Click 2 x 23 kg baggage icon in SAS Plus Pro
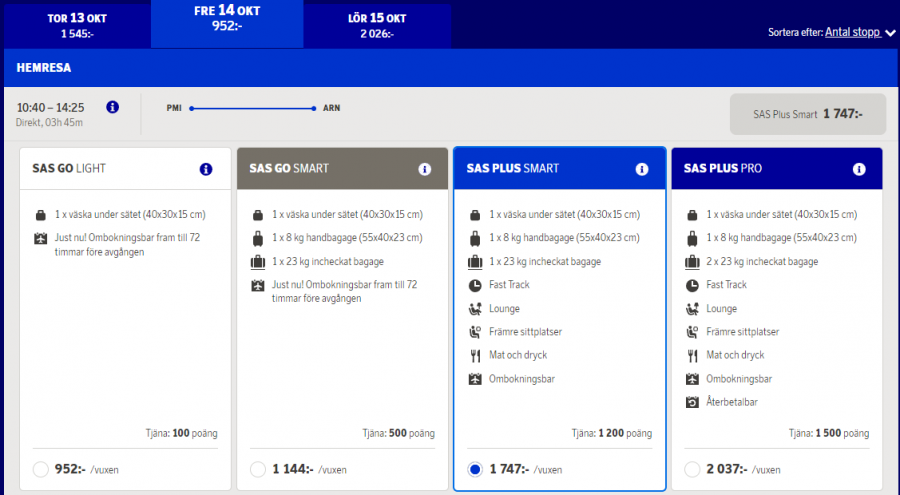This screenshot has width=900, height=495. (692, 262)
